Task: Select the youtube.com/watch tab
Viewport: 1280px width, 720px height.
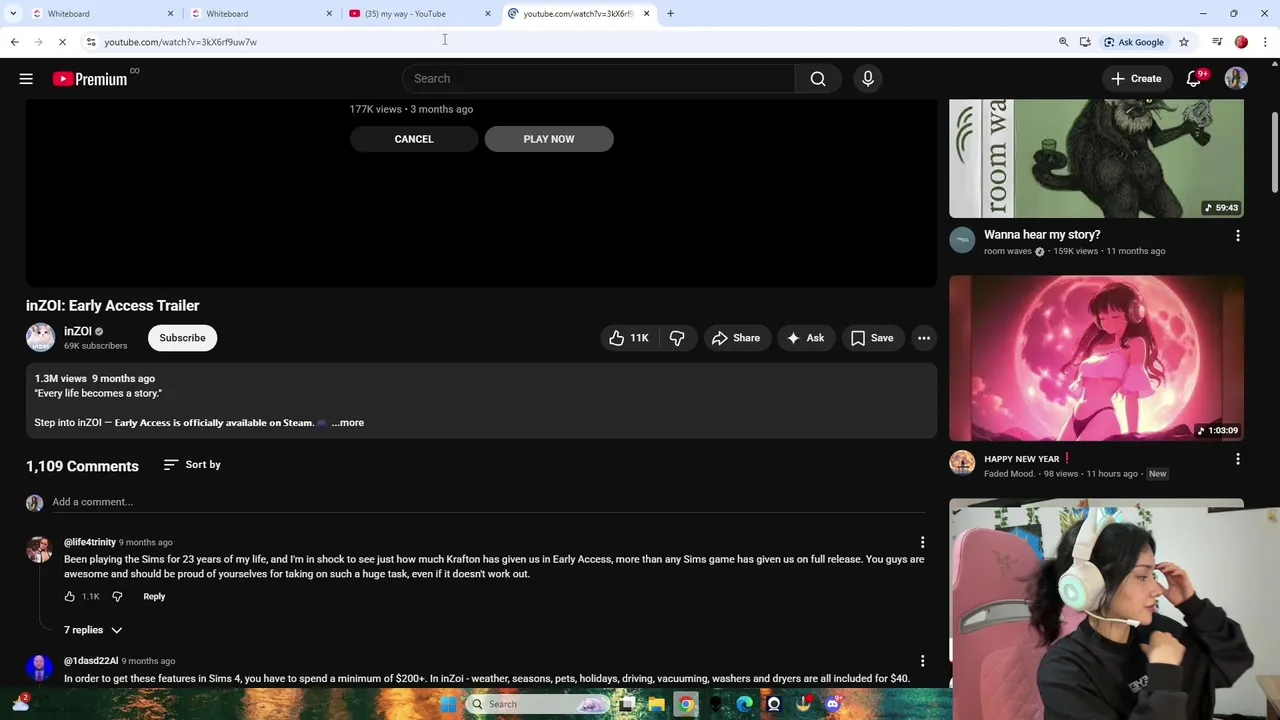Action: (x=578, y=14)
